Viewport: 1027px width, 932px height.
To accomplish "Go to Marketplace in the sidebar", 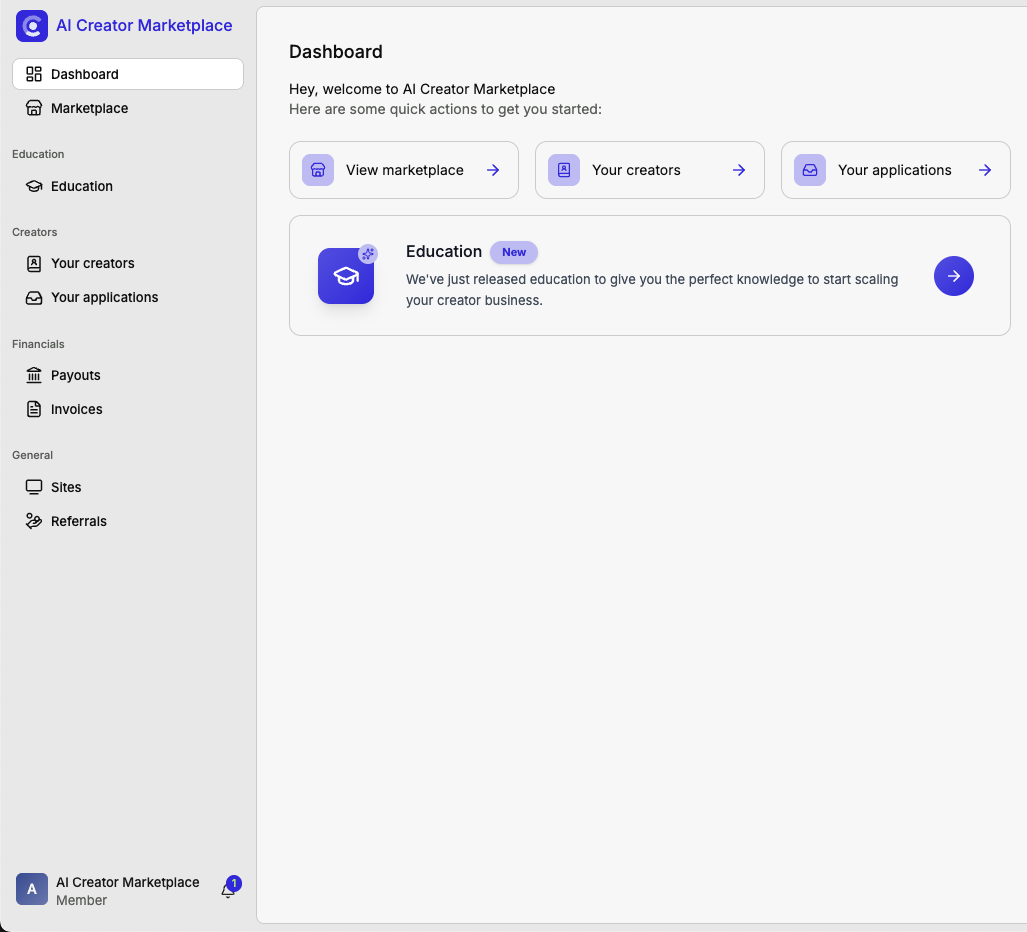I will point(89,108).
